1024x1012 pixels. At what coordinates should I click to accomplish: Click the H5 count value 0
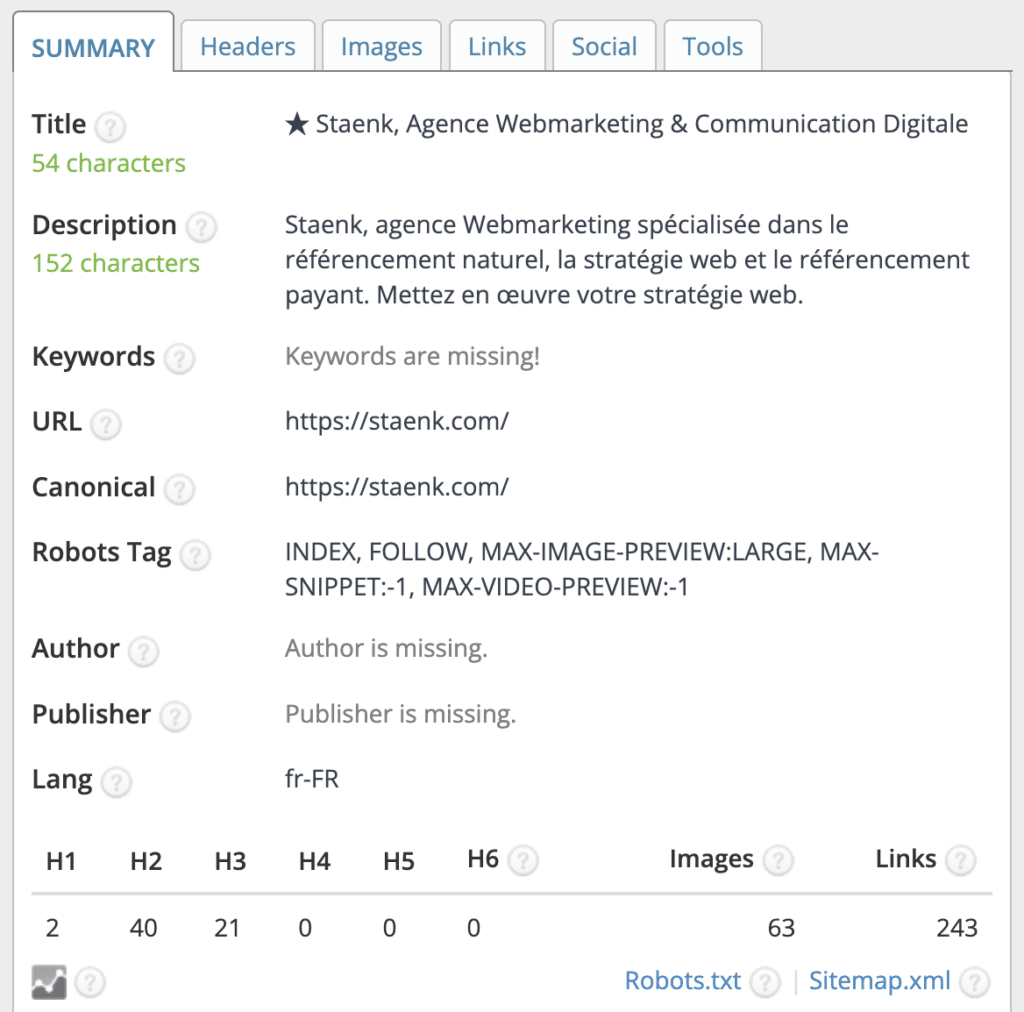389,928
